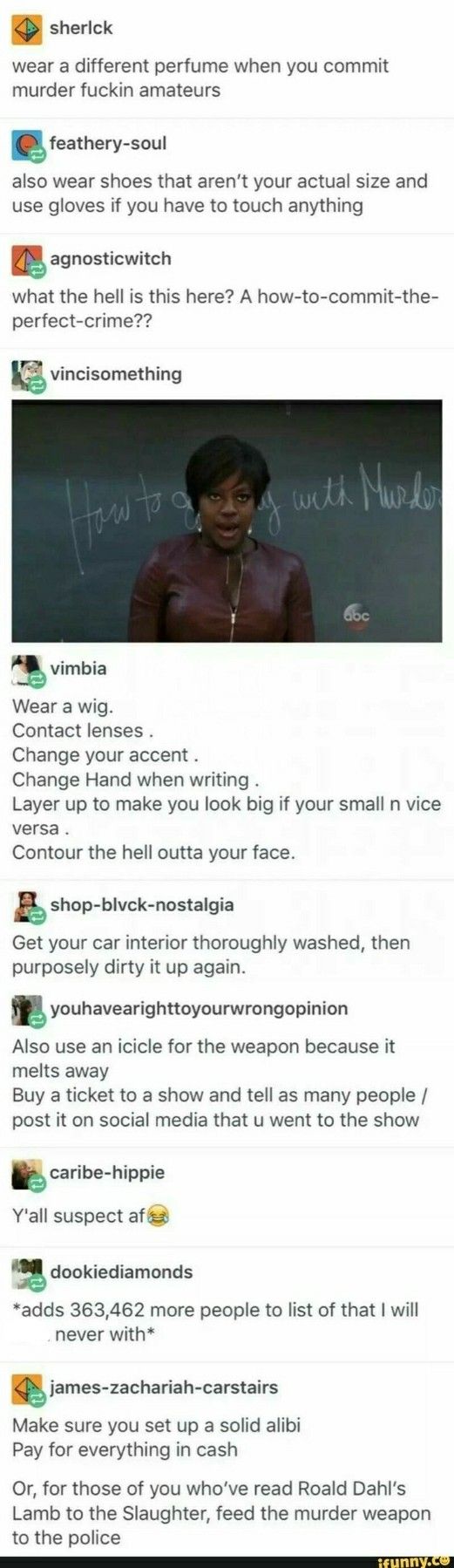Open shop-blvck-nostalgia's blog link
Image resolution: width=454 pixels, height=1568 pixels.
click(x=142, y=904)
